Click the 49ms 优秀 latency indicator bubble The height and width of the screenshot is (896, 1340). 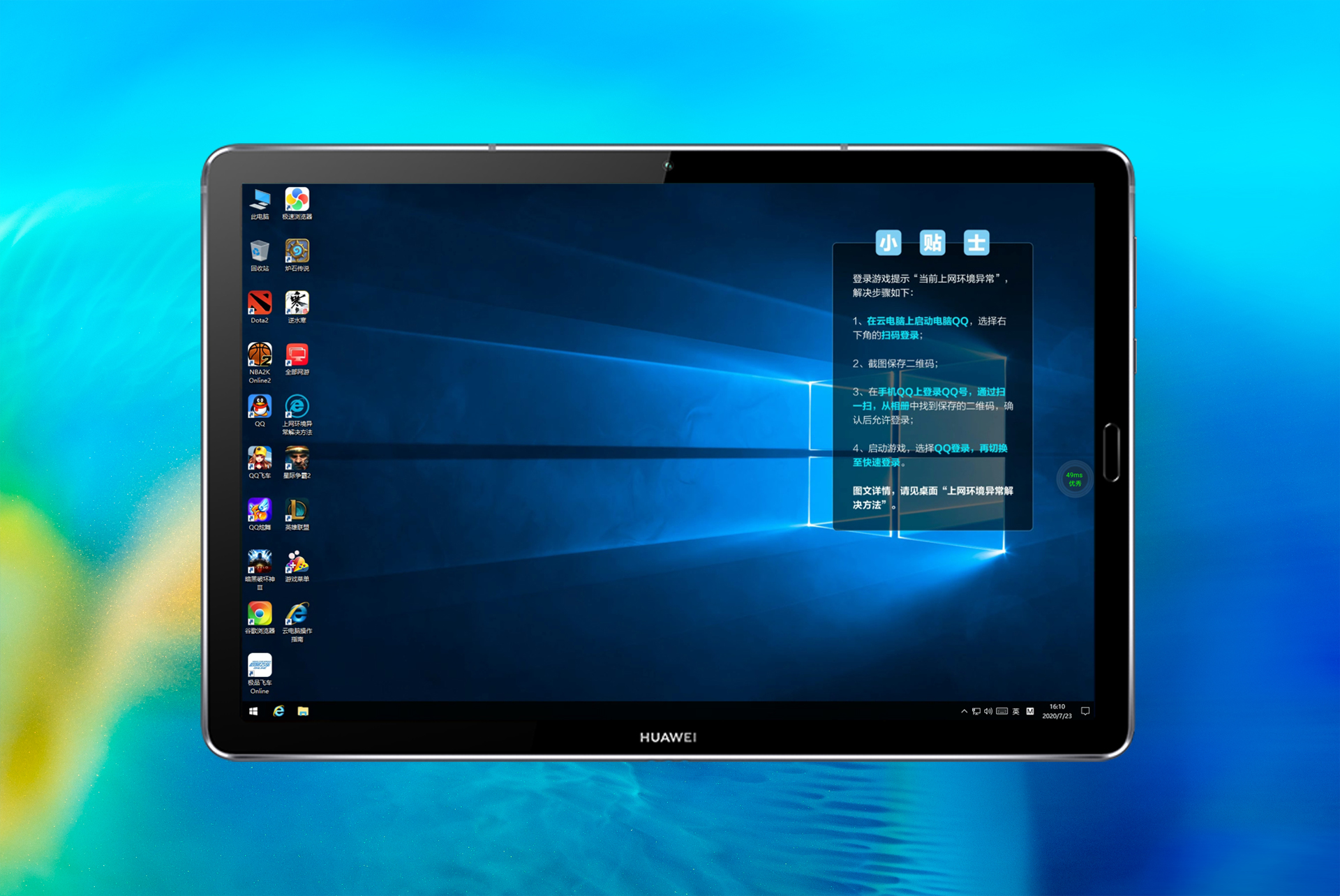point(1074,479)
